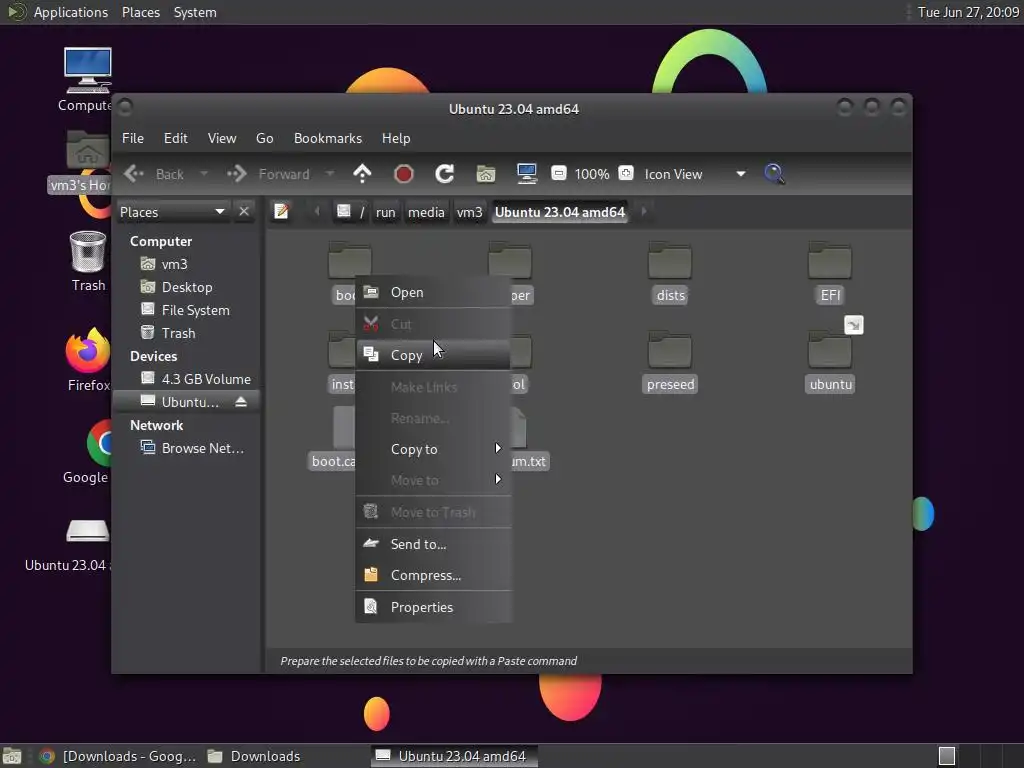Screen dimensions: 1024x768
Task: Click Show Desktop icon in bottom panel
Action: tap(12, 756)
